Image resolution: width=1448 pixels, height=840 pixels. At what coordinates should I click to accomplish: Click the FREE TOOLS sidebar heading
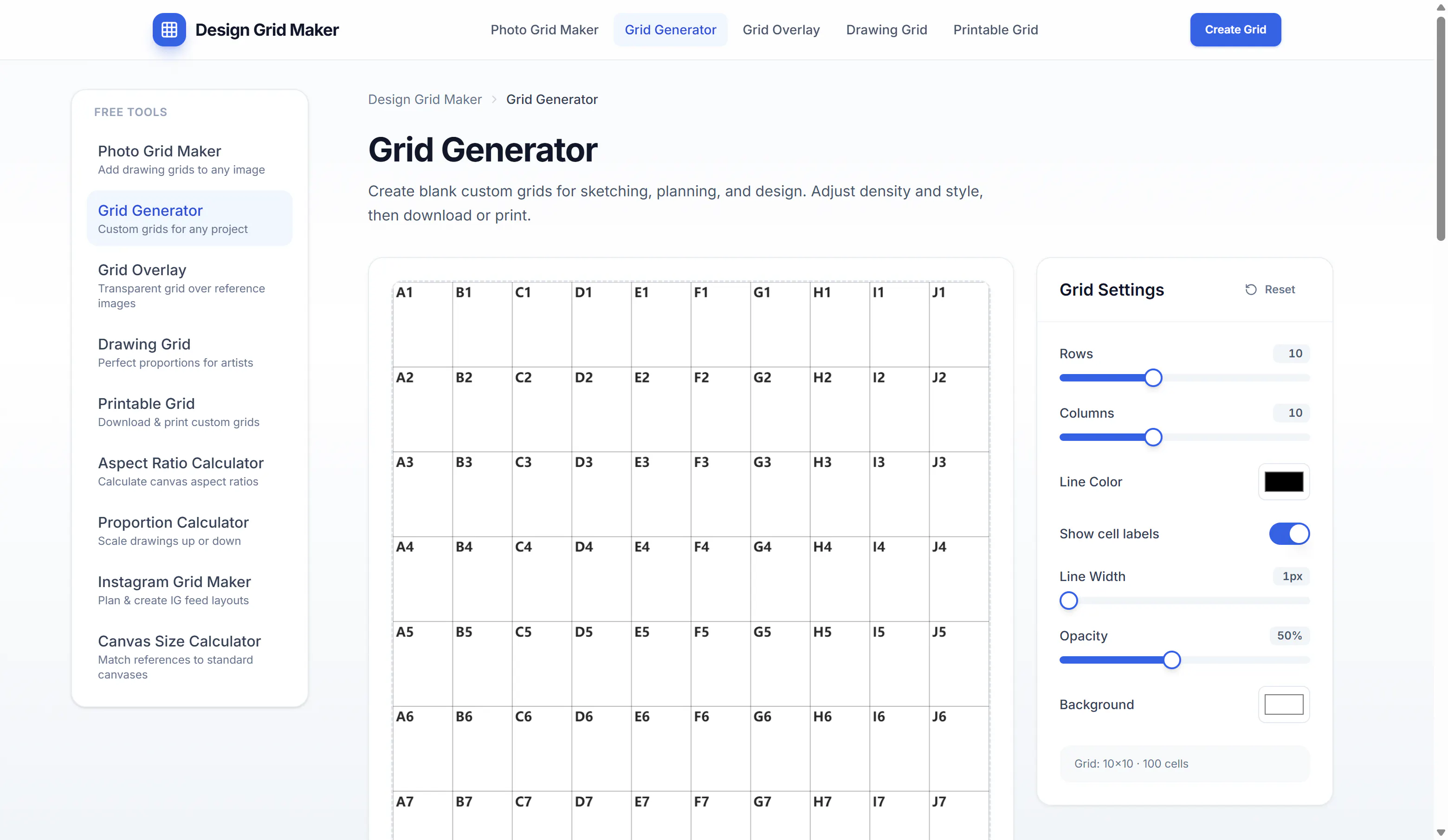point(130,112)
